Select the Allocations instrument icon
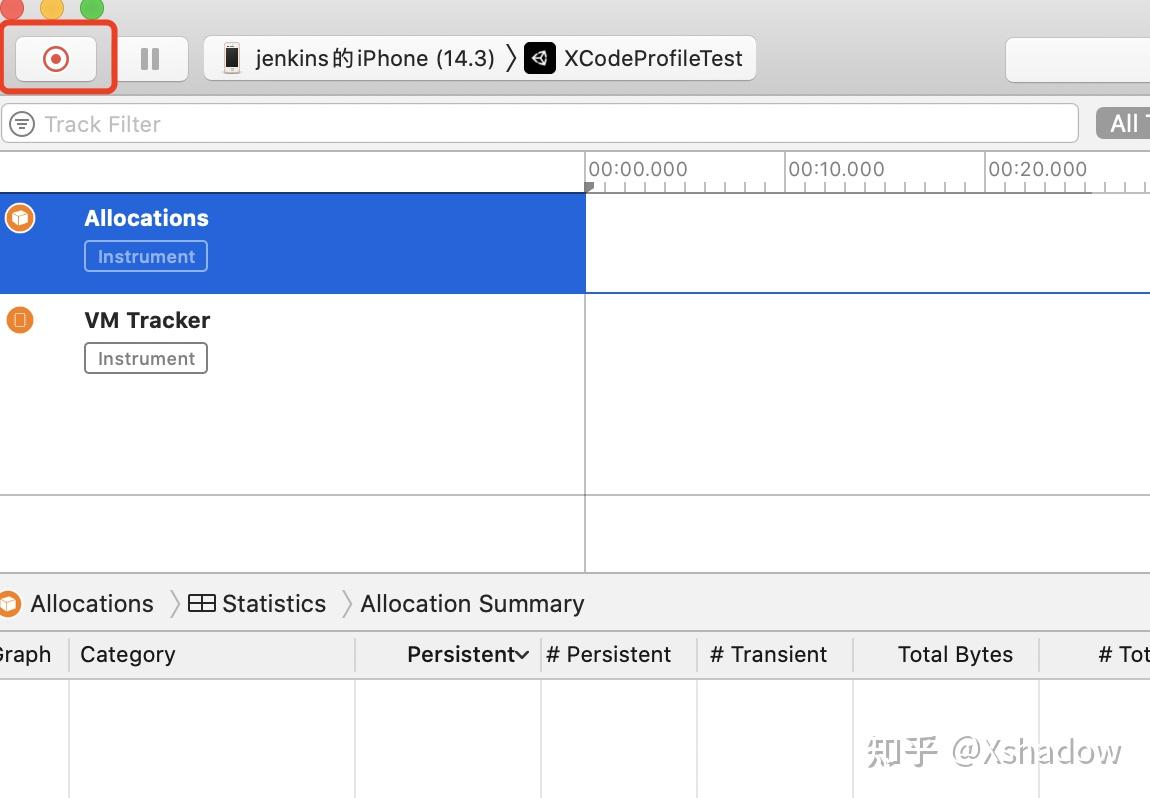Viewport: 1150px width, 798px height. [x=19, y=217]
